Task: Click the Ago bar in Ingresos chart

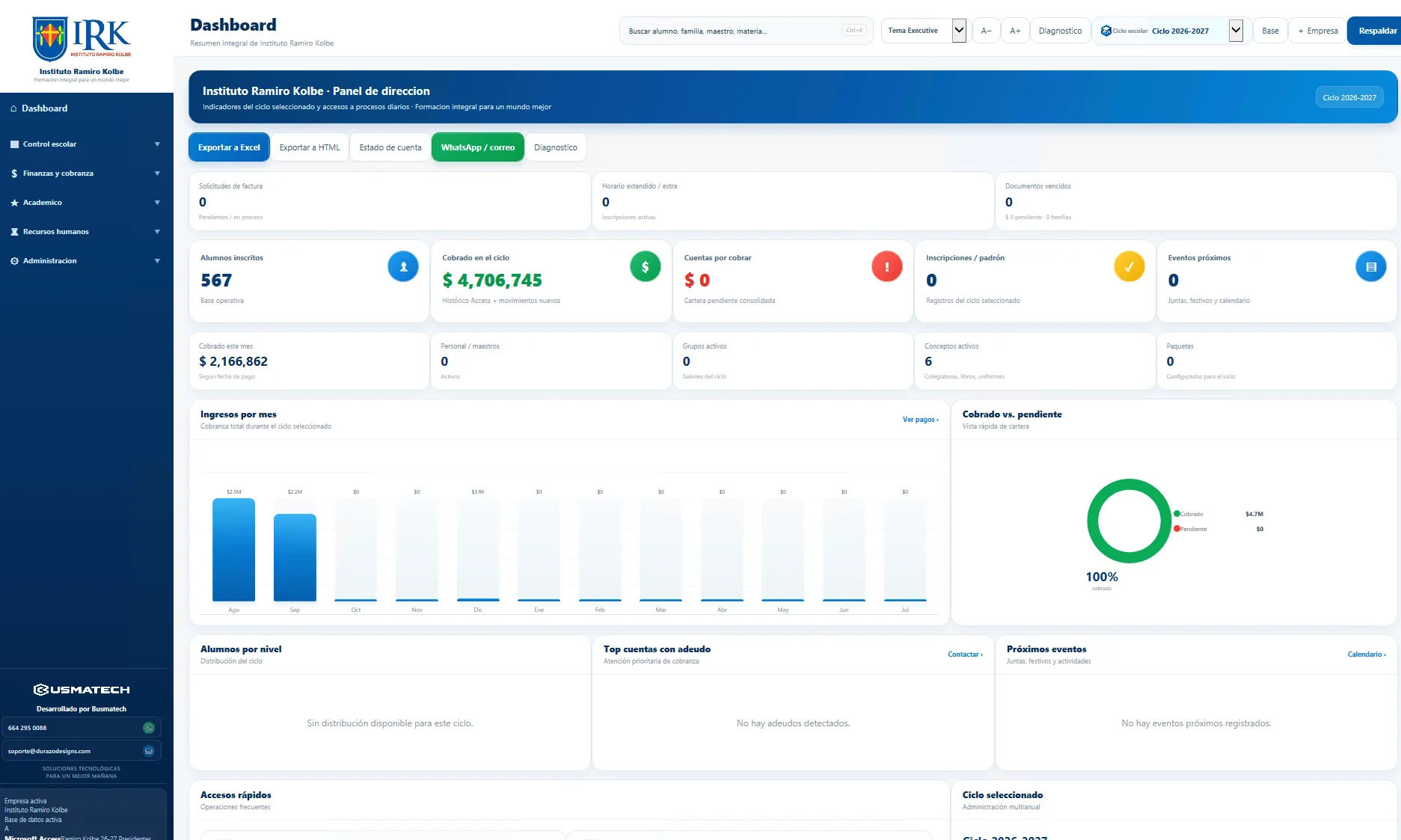Action: tap(233, 550)
